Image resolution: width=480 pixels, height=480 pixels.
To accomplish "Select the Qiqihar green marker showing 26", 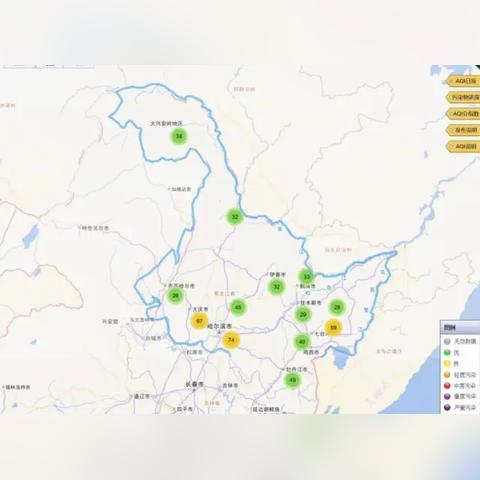I will (x=175, y=296).
